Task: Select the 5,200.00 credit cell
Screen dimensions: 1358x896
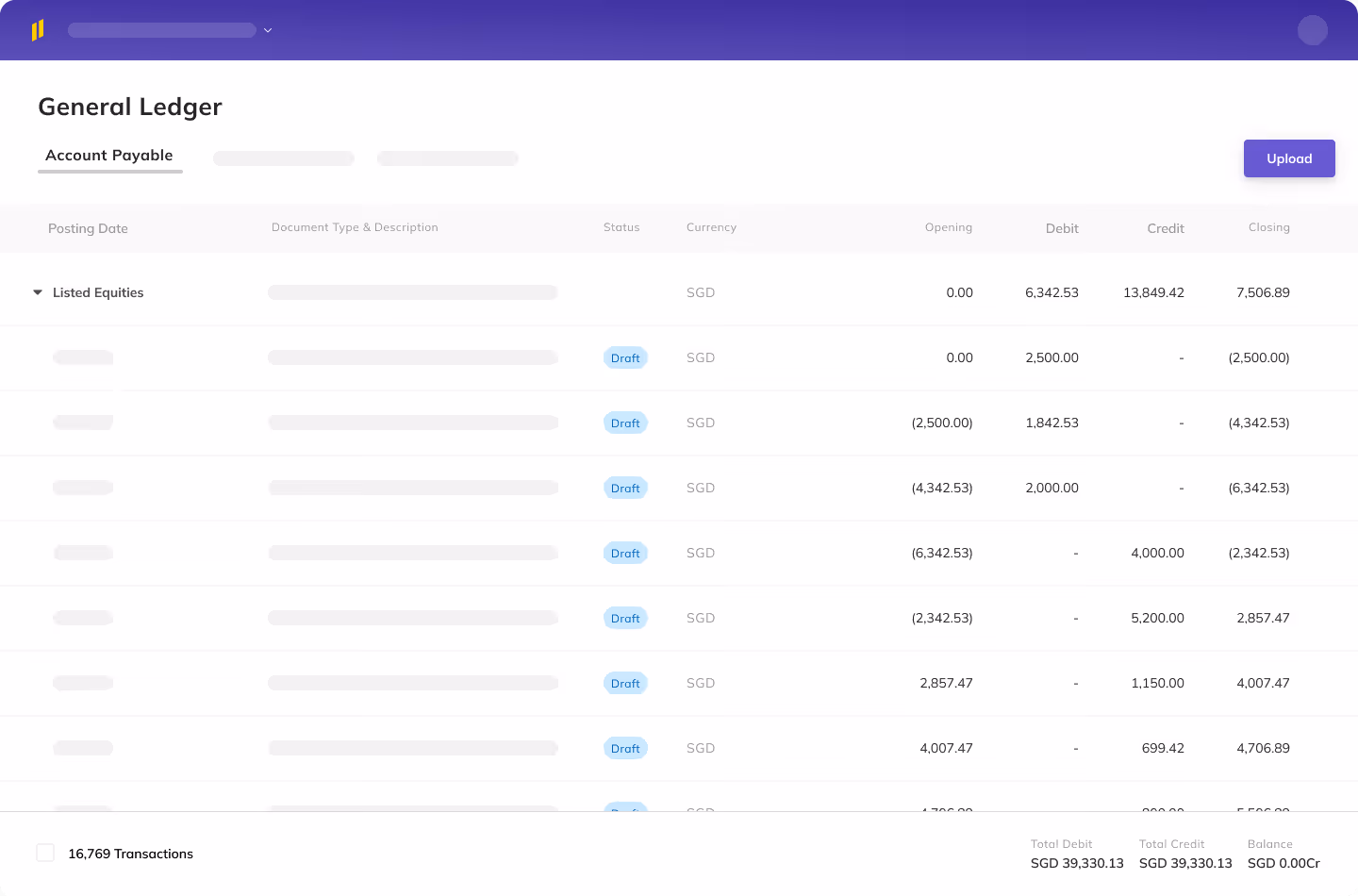Action: coord(1157,618)
